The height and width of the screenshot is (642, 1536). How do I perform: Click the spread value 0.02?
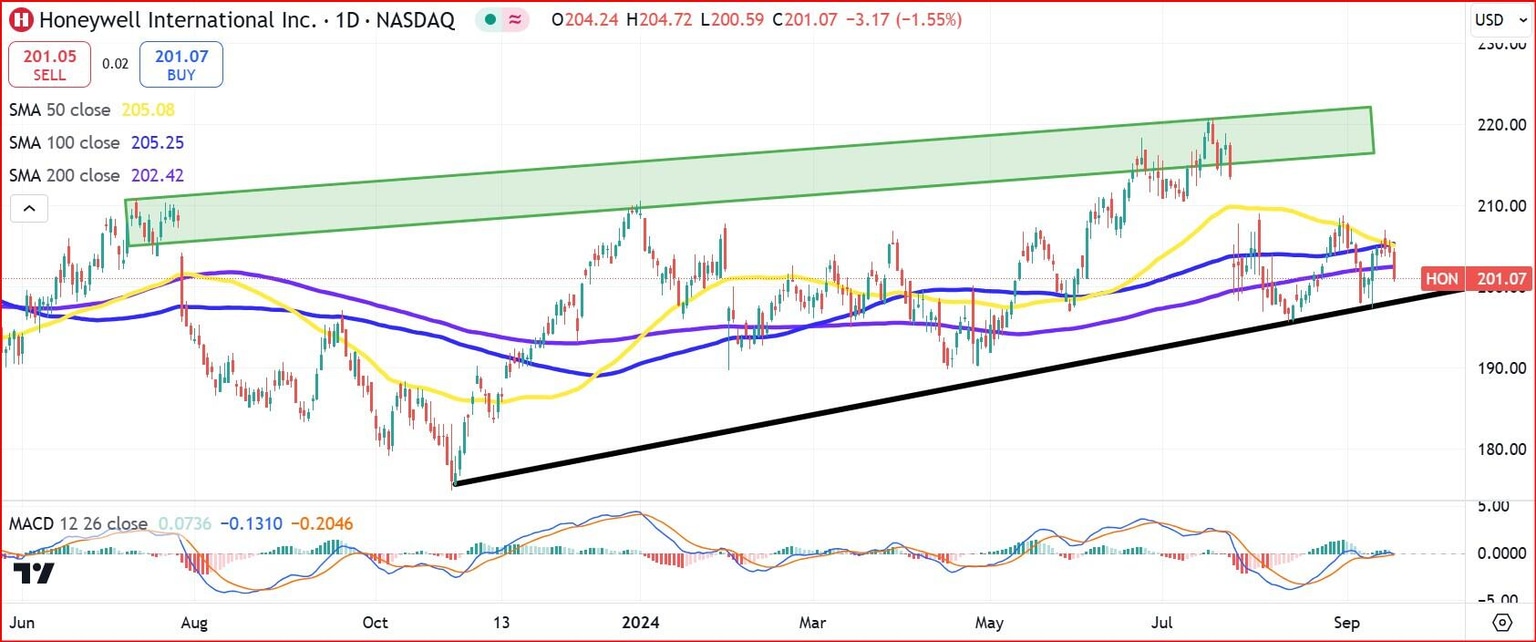[x=116, y=64]
